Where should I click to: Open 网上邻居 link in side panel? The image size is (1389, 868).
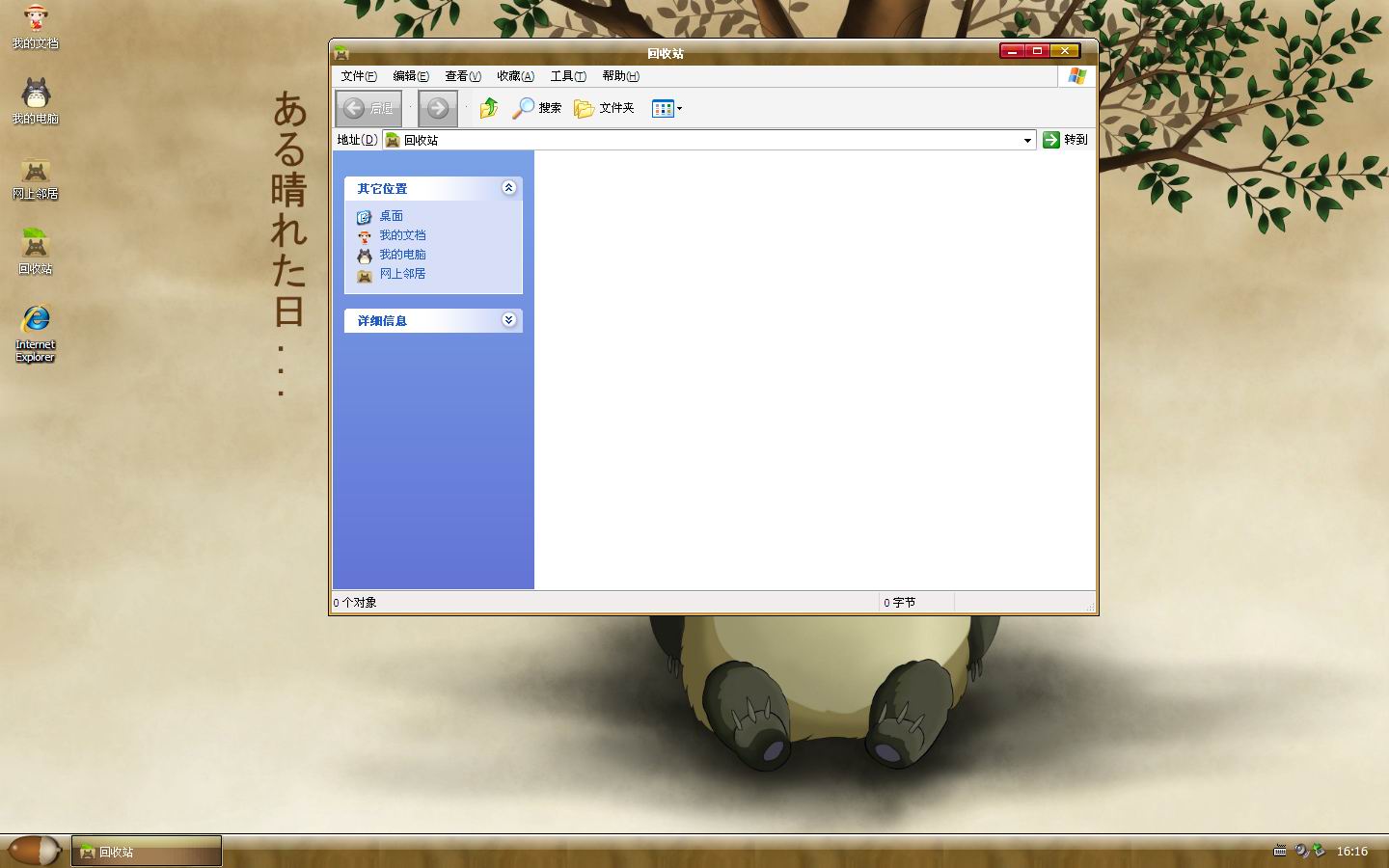pos(402,274)
